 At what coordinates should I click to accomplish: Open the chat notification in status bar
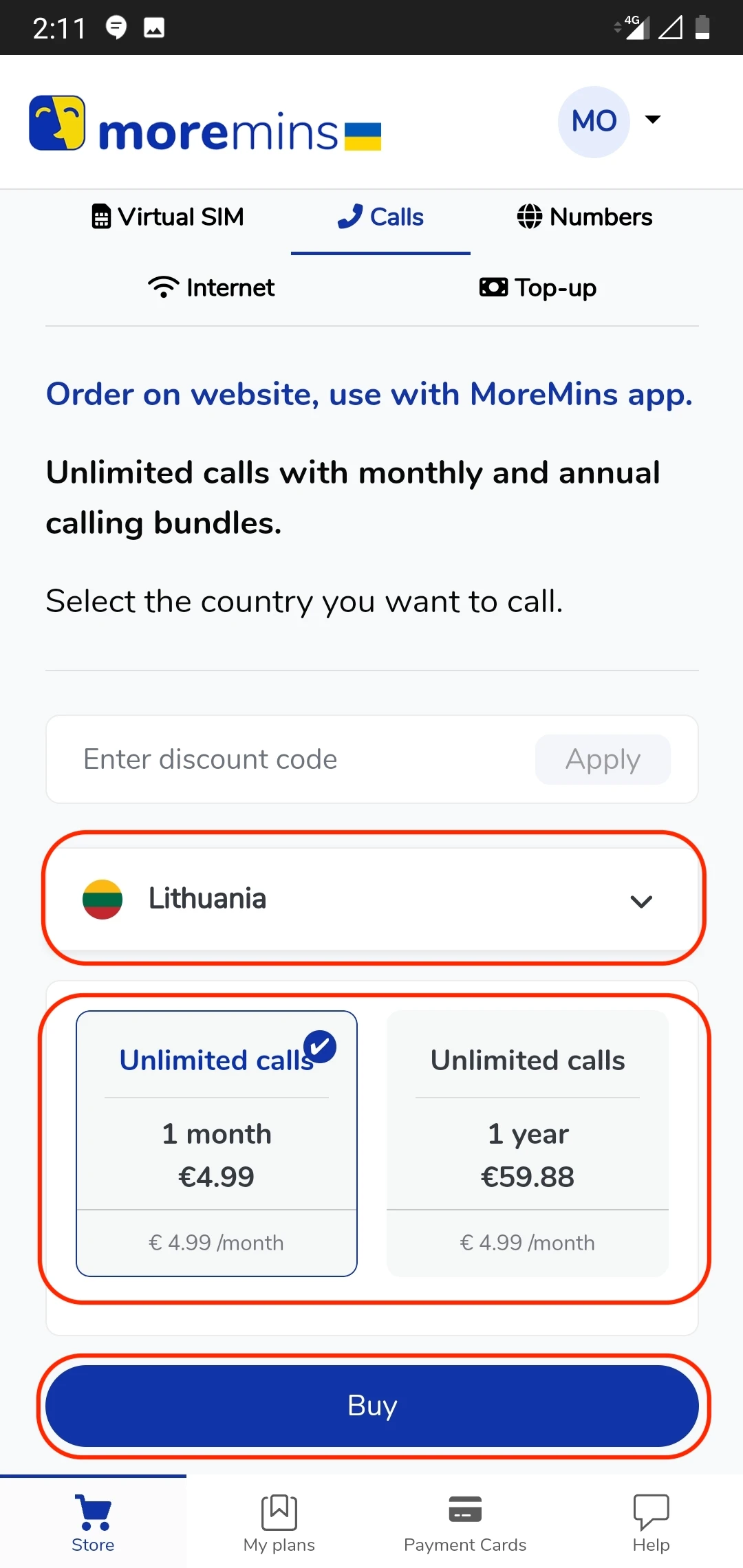(x=116, y=28)
